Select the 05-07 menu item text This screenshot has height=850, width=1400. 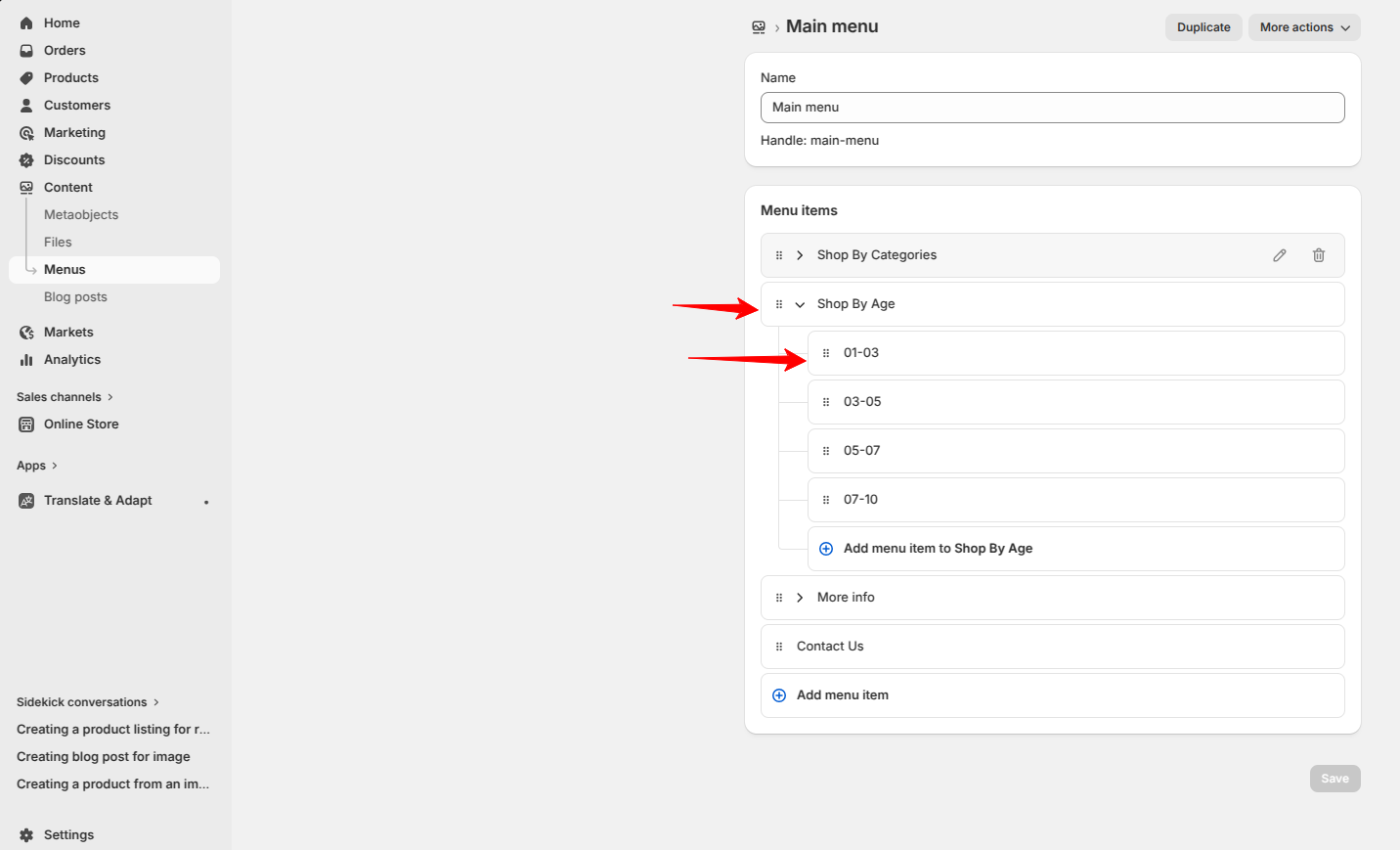pyautogui.click(x=861, y=451)
